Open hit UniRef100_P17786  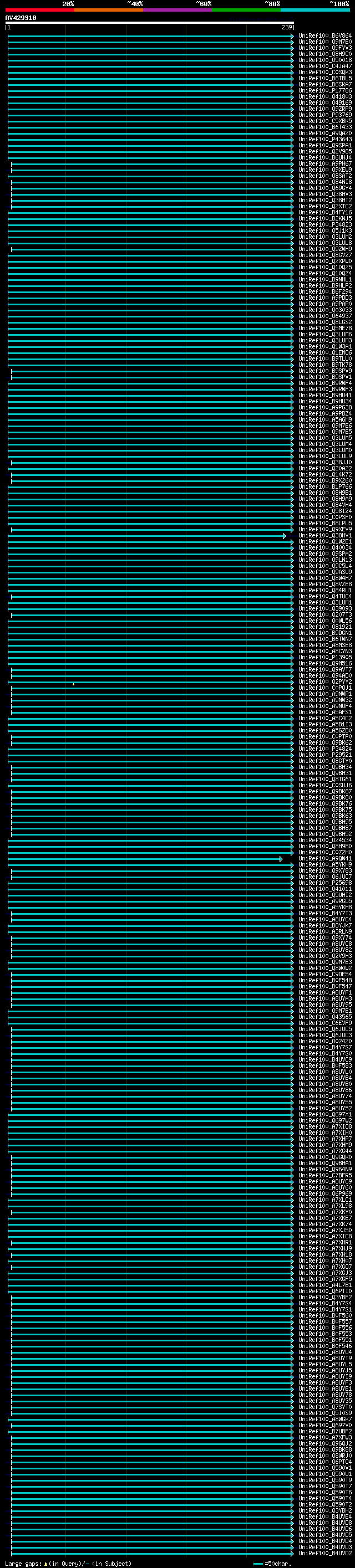(325, 91)
